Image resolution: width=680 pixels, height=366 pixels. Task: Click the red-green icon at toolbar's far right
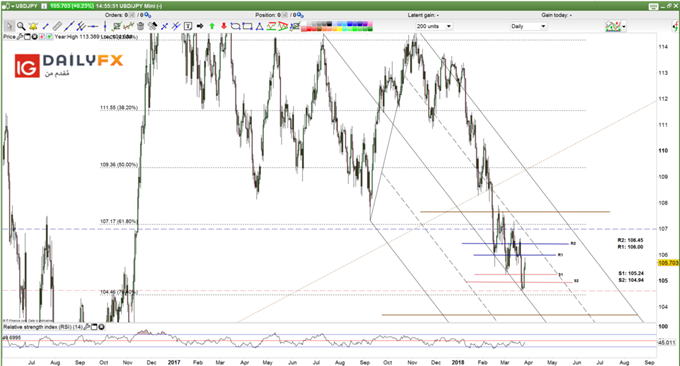[675, 26]
